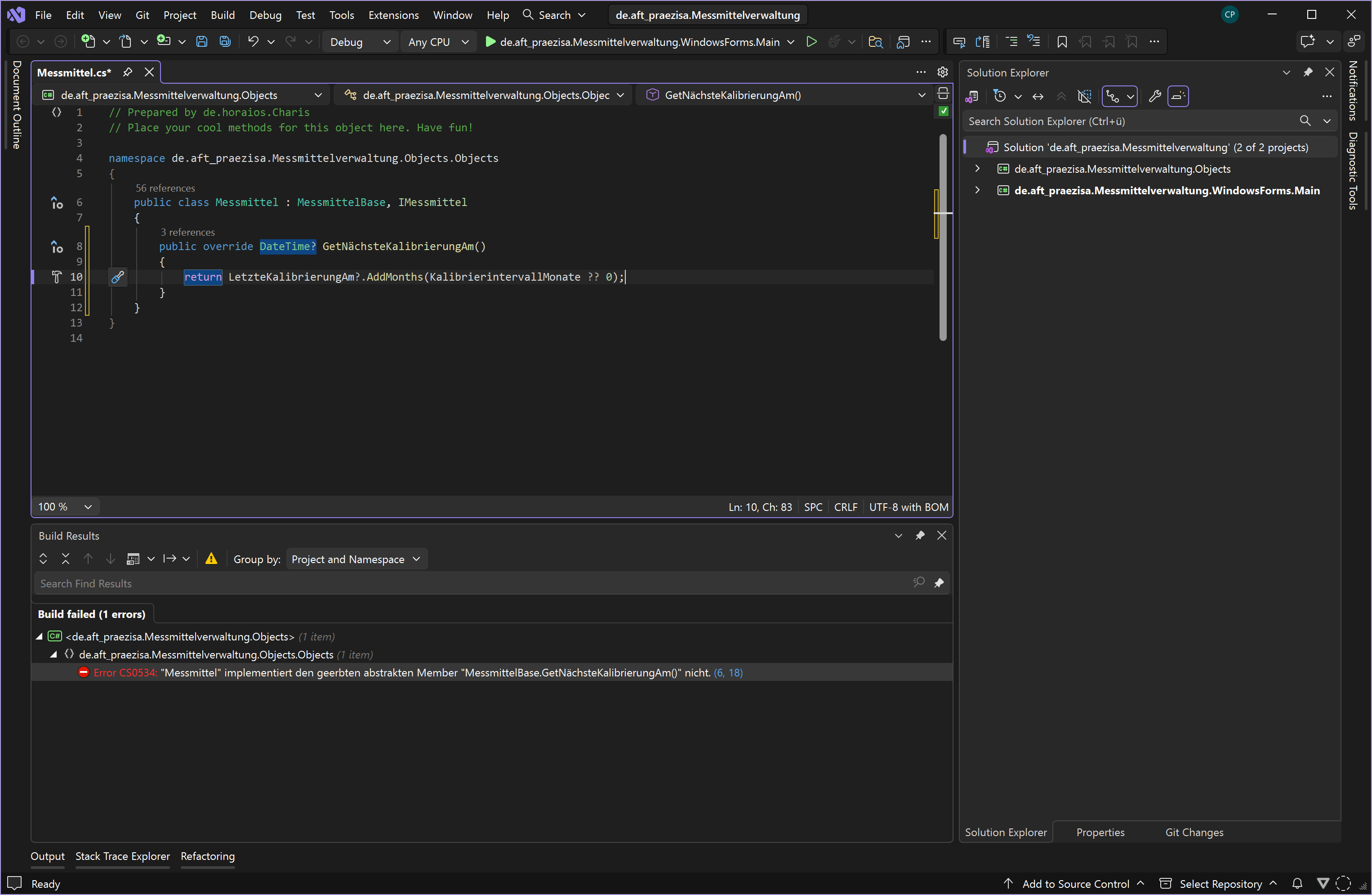Click warning triangle filter in Build Results
Viewport: 1372px width, 895px height.
[211, 559]
